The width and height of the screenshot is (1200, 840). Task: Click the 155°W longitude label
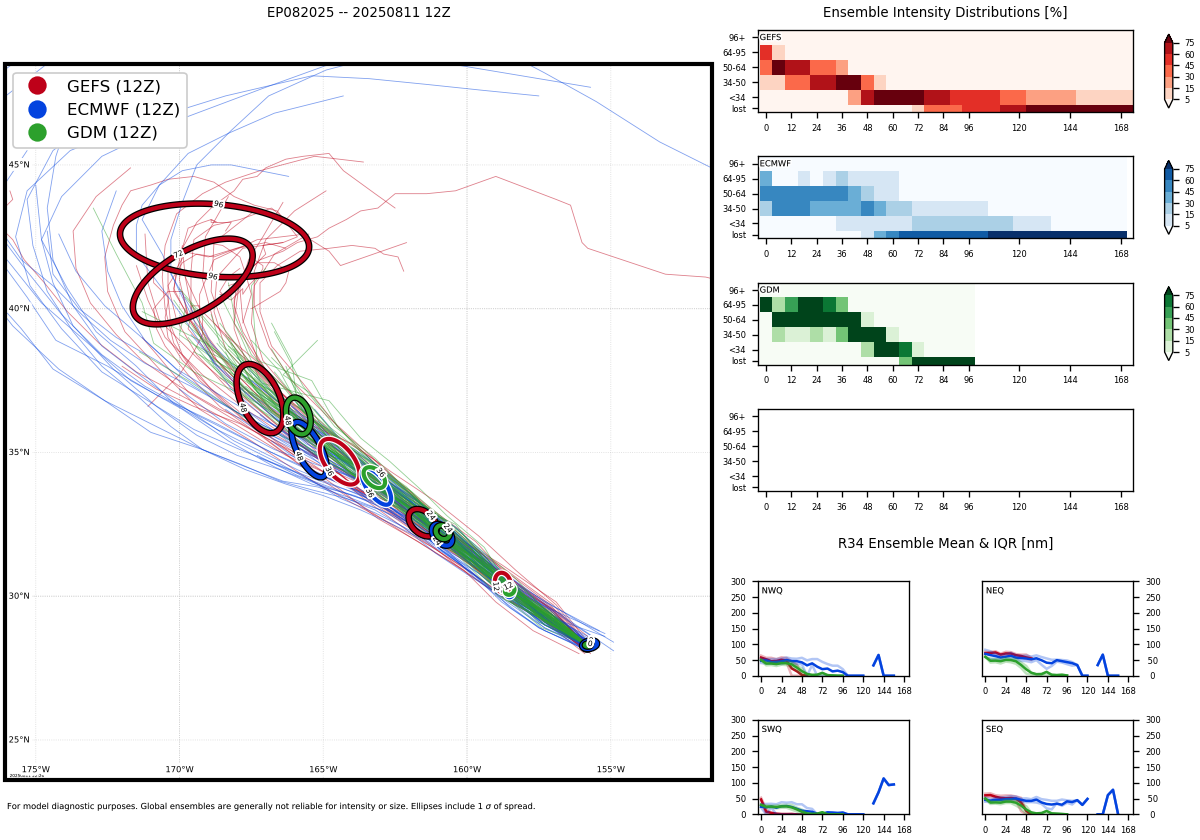[x=611, y=769]
